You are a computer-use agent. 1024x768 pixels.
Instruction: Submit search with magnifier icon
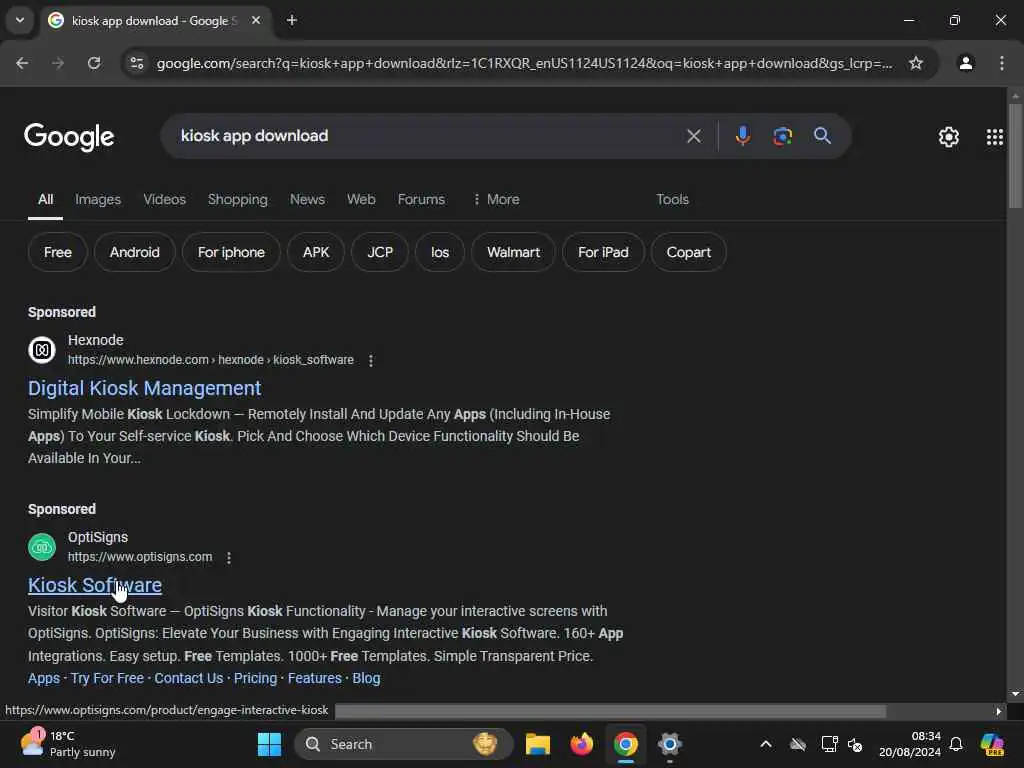click(x=822, y=136)
